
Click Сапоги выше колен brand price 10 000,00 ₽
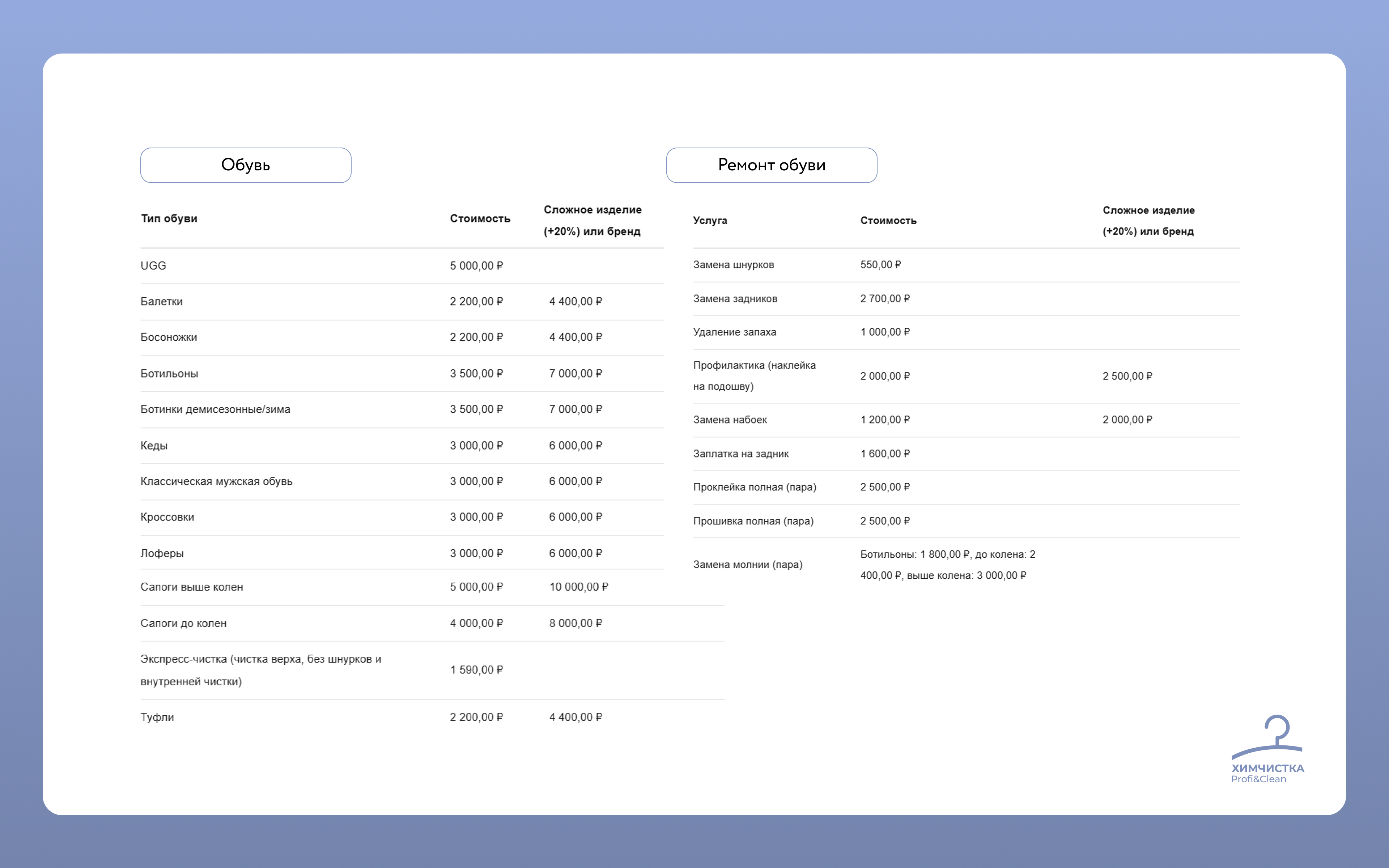coord(578,587)
